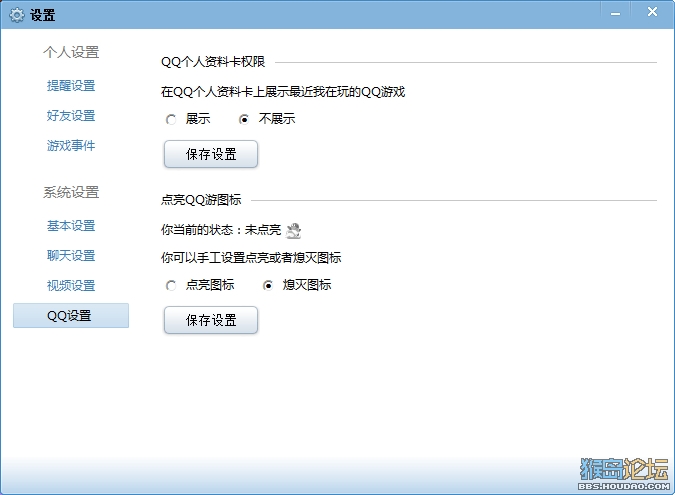
Task: Open 提醒设置 in the sidebar
Action: click(x=71, y=86)
